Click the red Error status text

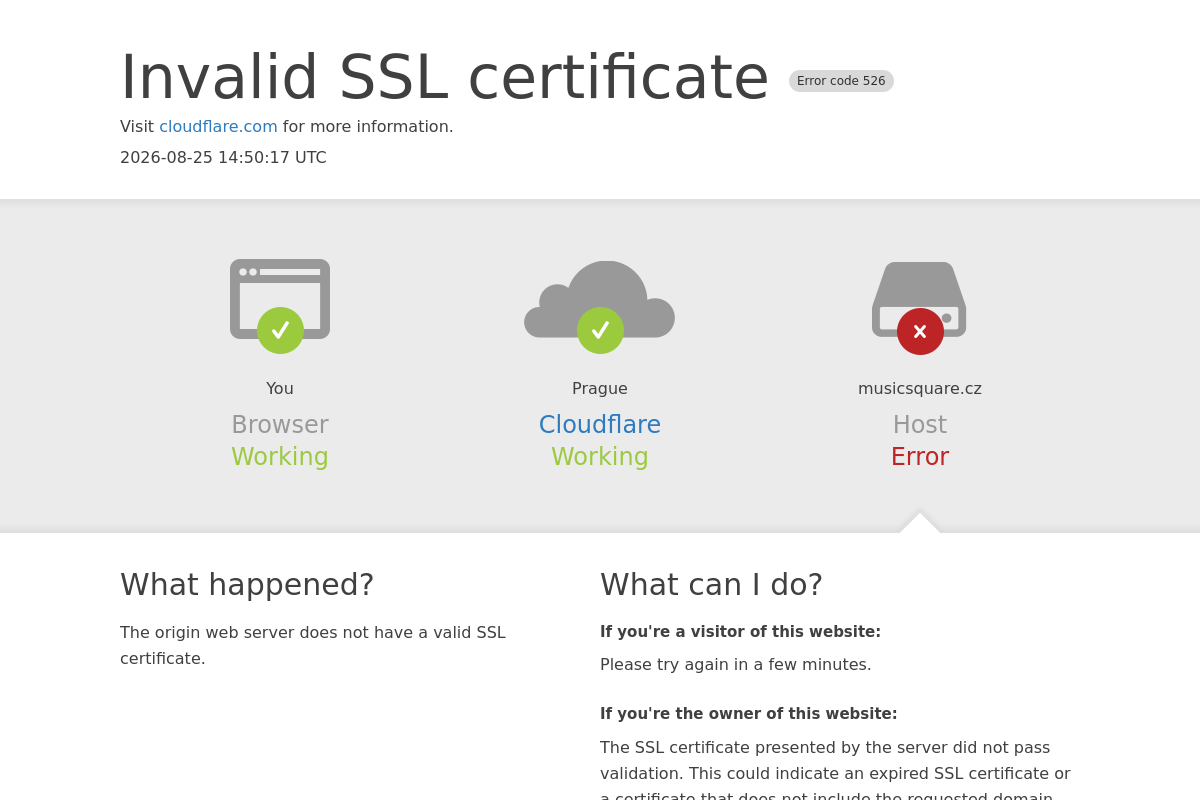(x=920, y=457)
